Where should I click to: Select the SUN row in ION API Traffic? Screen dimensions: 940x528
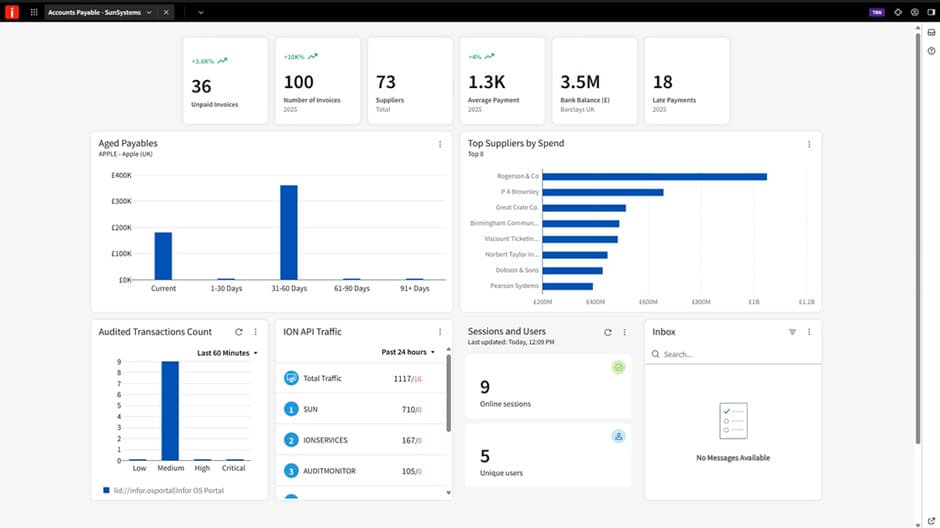click(x=360, y=409)
